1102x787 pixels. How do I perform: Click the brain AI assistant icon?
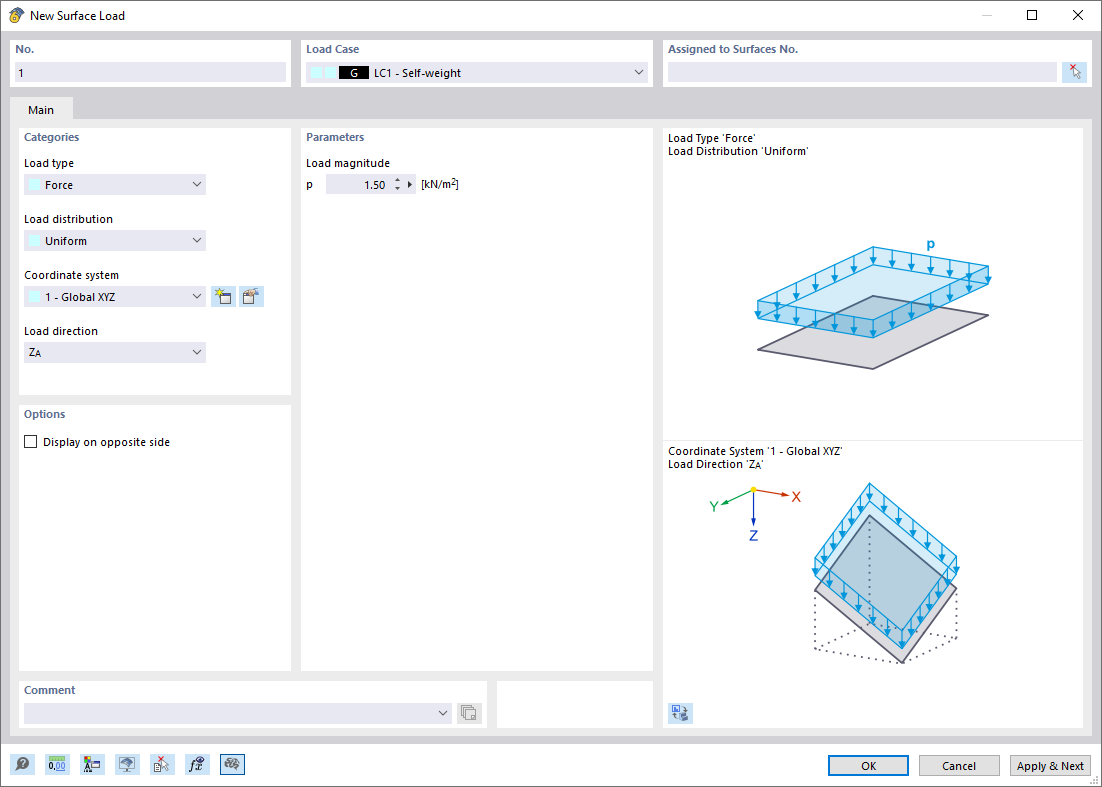[x=233, y=765]
